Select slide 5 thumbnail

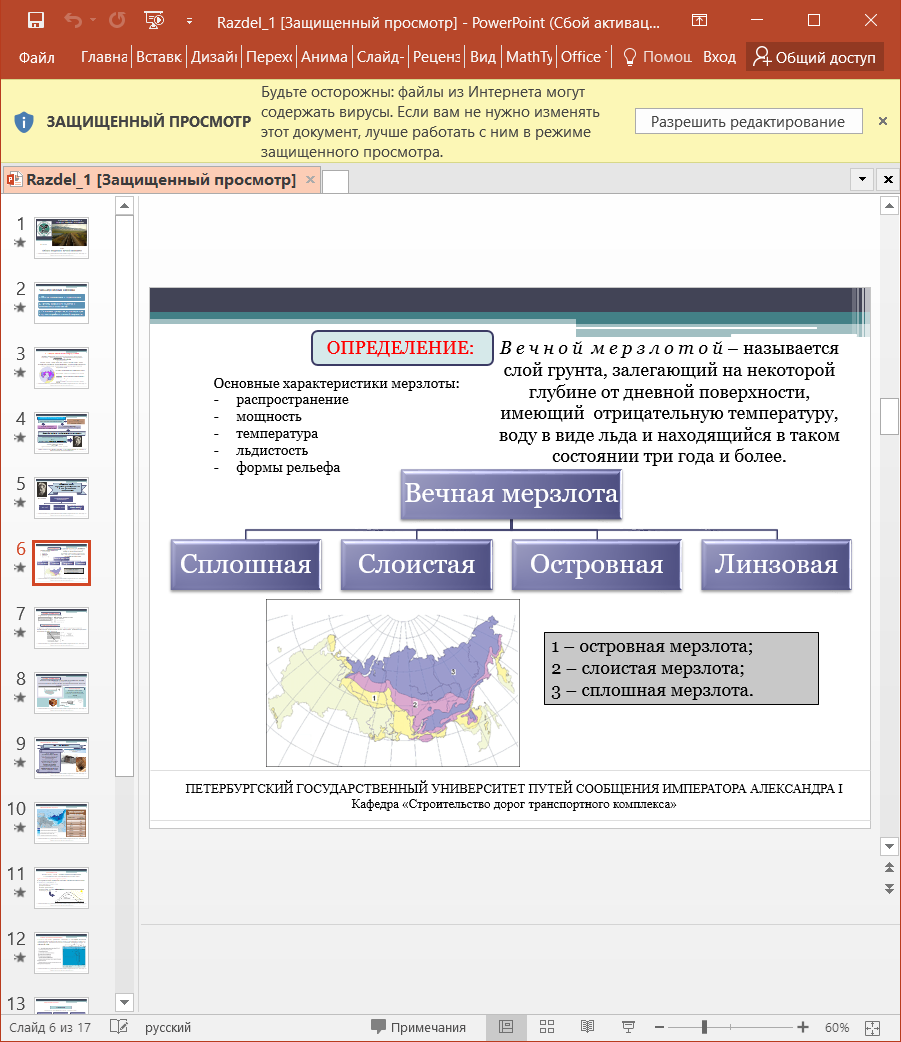[61, 498]
